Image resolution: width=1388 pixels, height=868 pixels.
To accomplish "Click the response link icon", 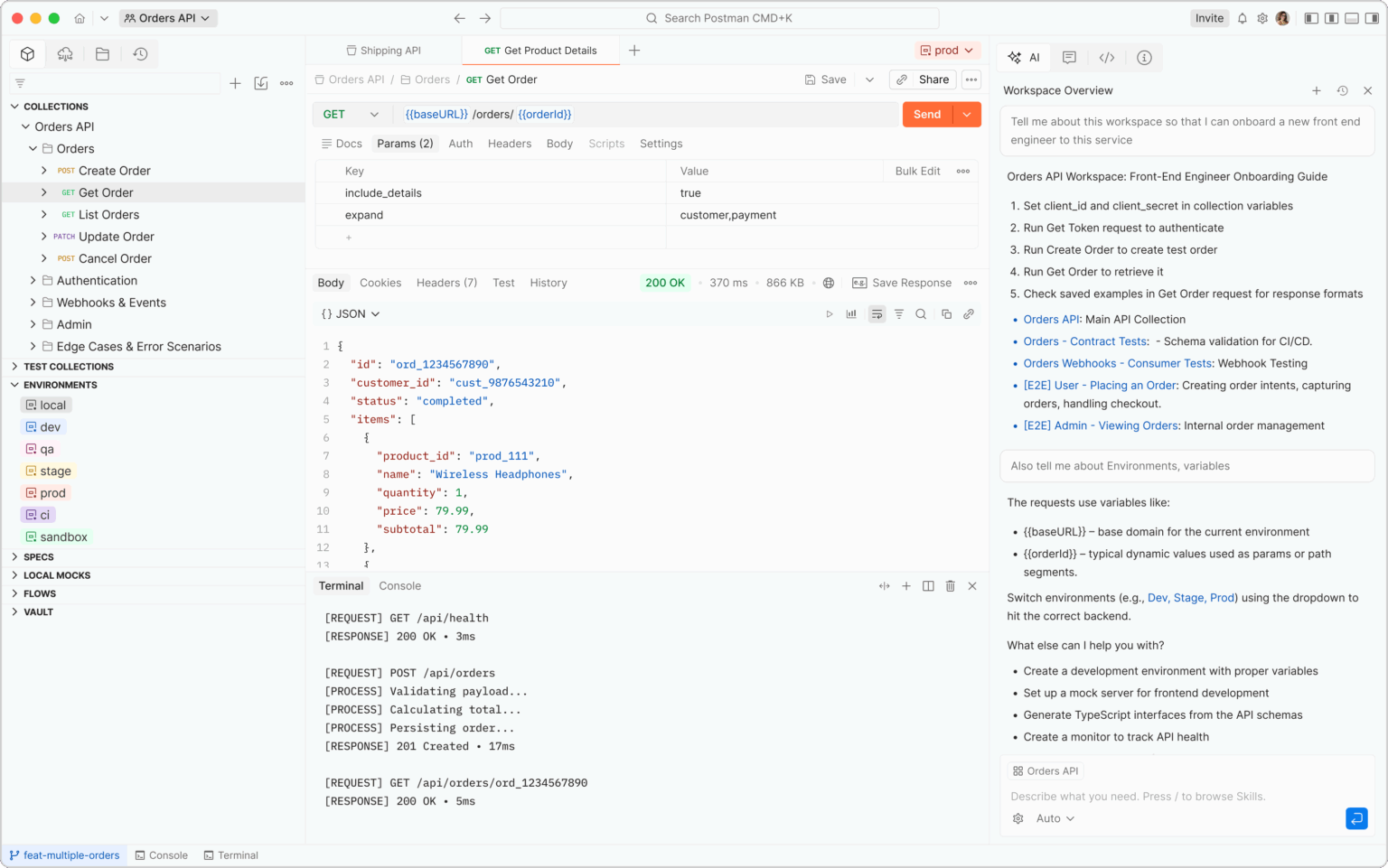I will tap(969, 314).
